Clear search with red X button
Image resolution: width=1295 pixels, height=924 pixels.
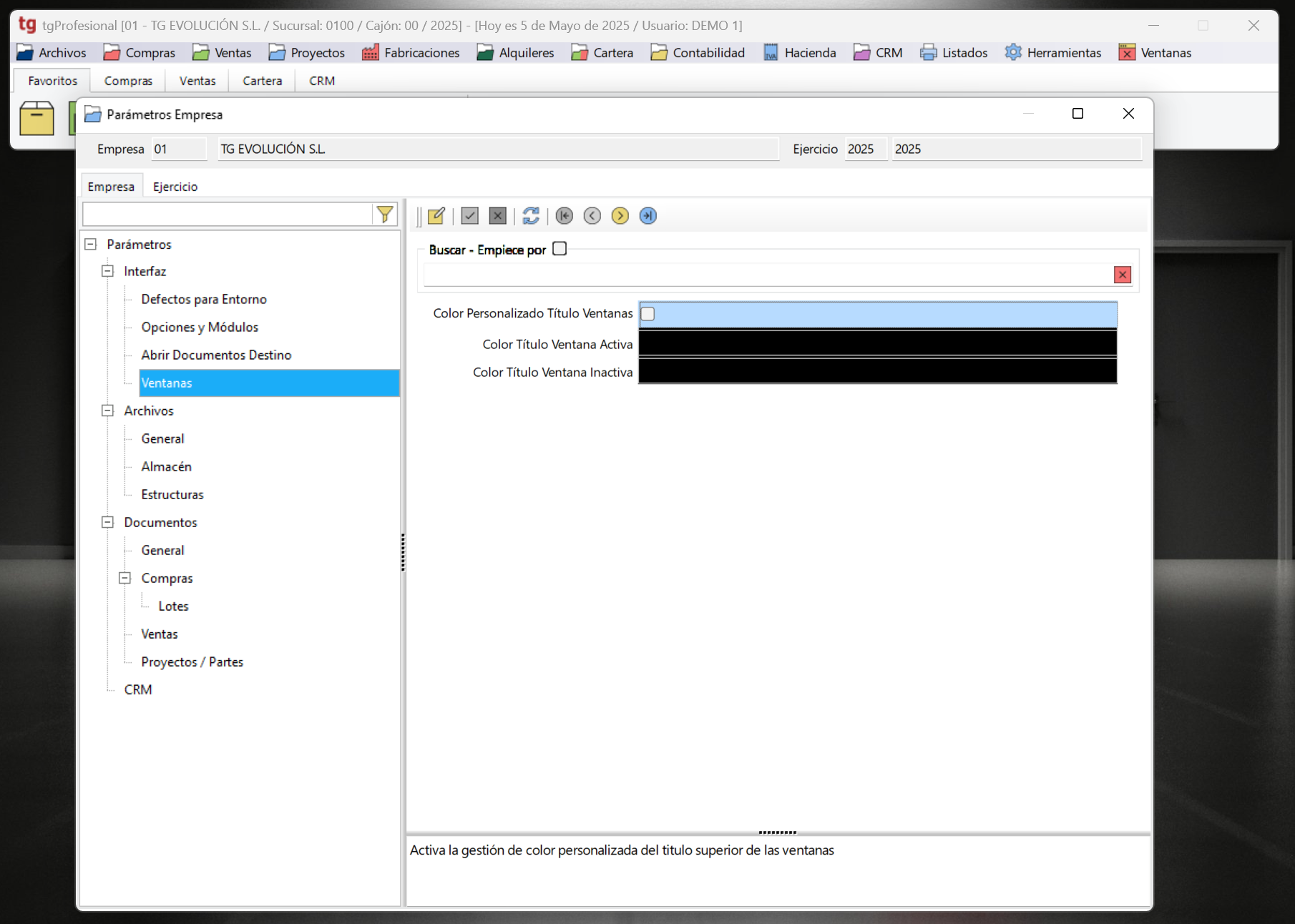1123,275
